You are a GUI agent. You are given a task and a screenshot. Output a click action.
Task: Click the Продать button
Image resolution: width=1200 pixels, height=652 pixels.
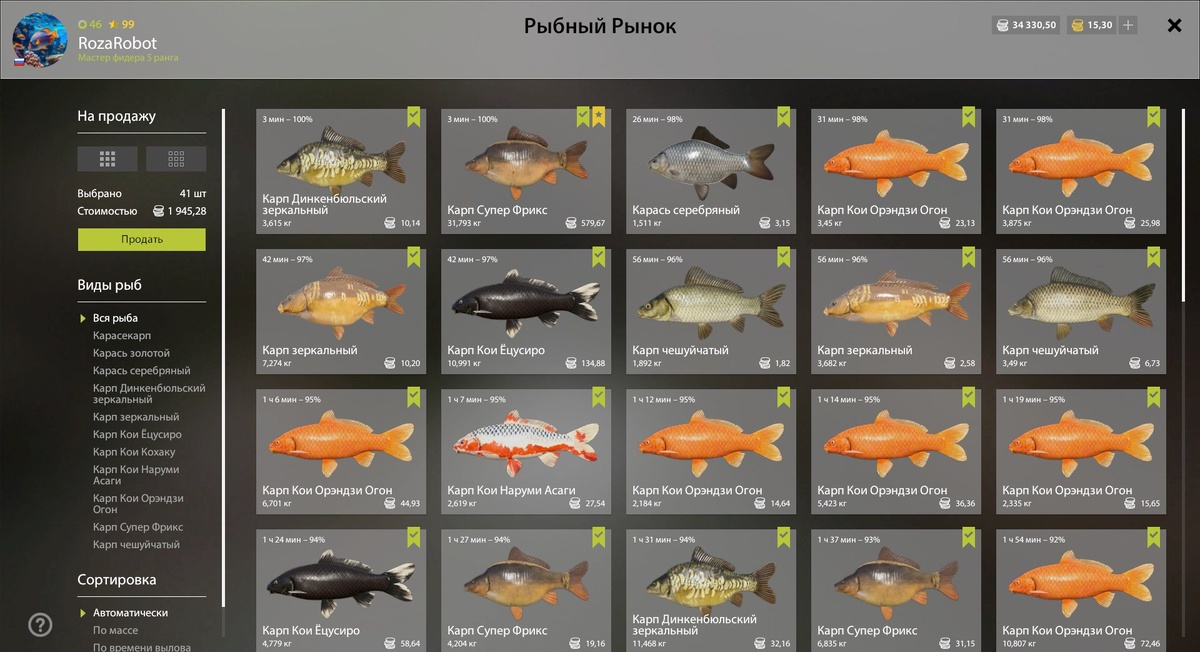click(142, 239)
